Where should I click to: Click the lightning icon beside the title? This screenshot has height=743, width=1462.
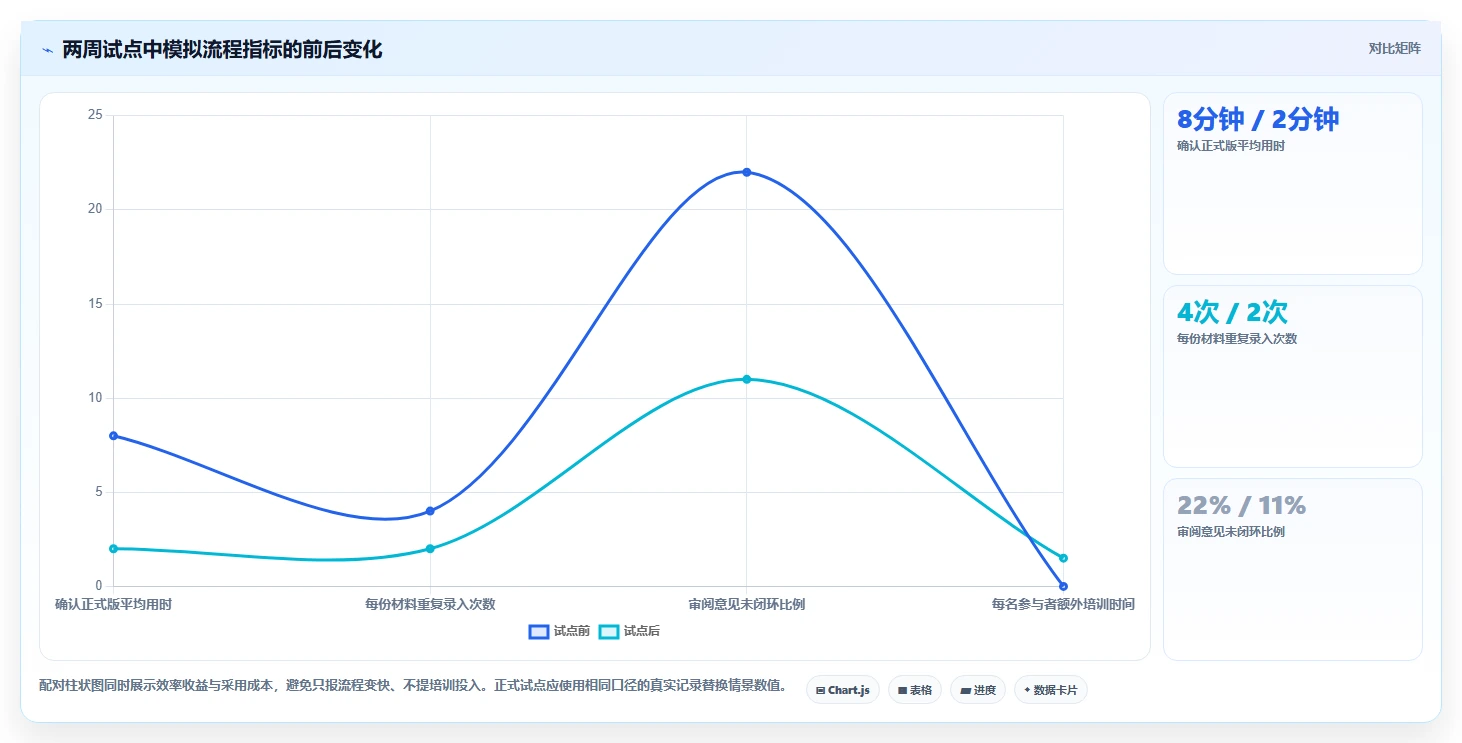click(47, 50)
